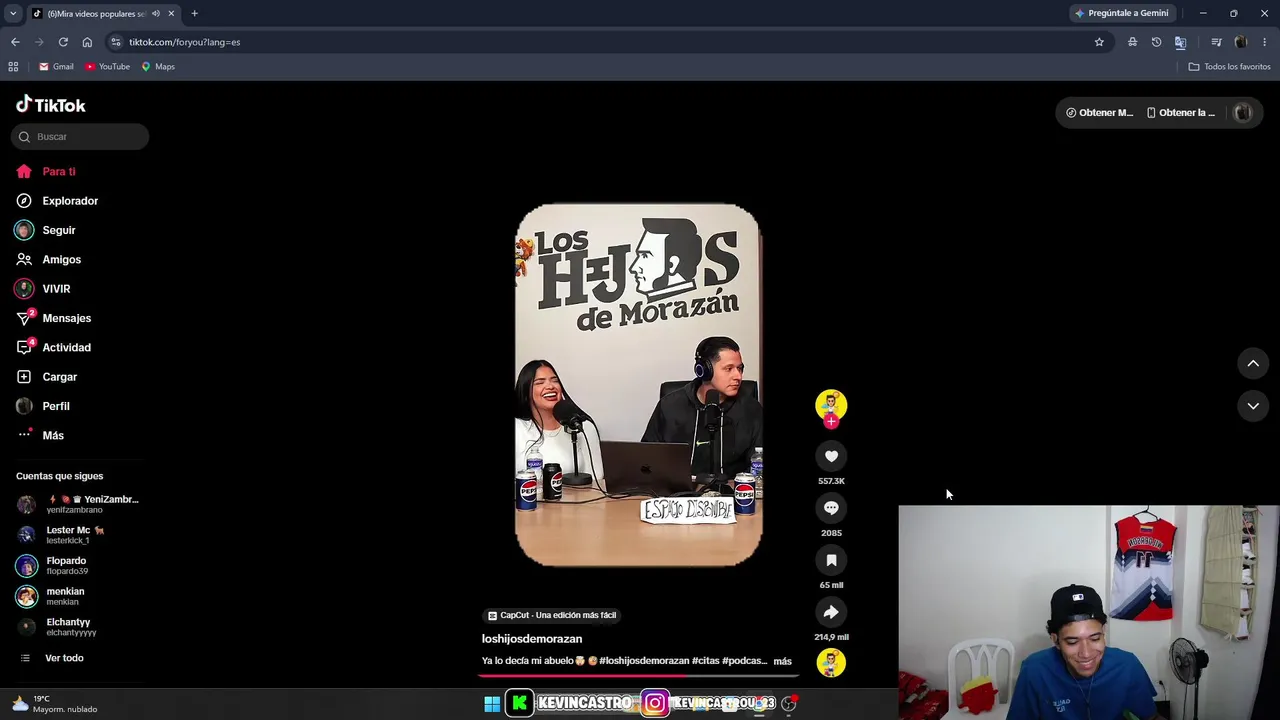Open the browser home page
The image size is (1280, 720).
coord(87,42)
